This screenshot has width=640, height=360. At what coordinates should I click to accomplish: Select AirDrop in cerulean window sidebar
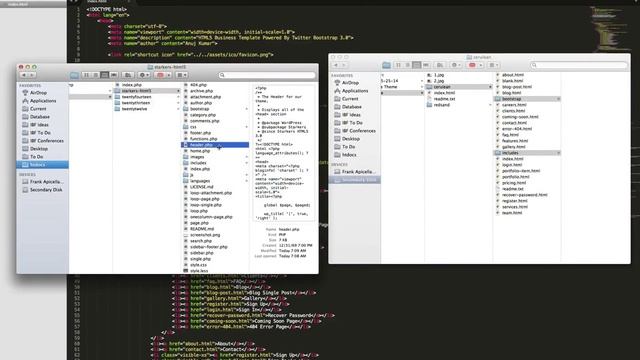(x=350, y=83)
